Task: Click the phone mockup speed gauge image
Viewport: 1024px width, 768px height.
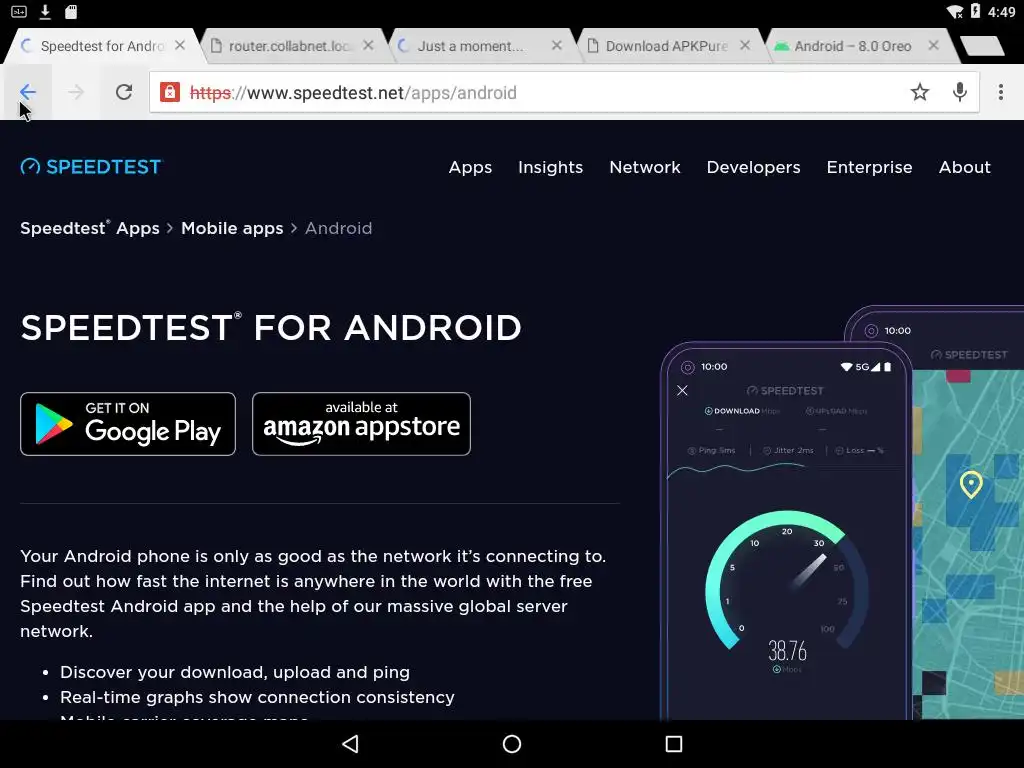Action: [x=786, y=530]
